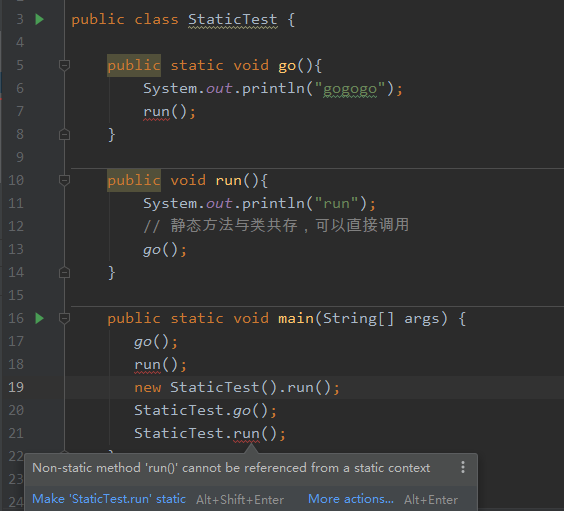Click the closing brace on line 8

pos(112,134)
